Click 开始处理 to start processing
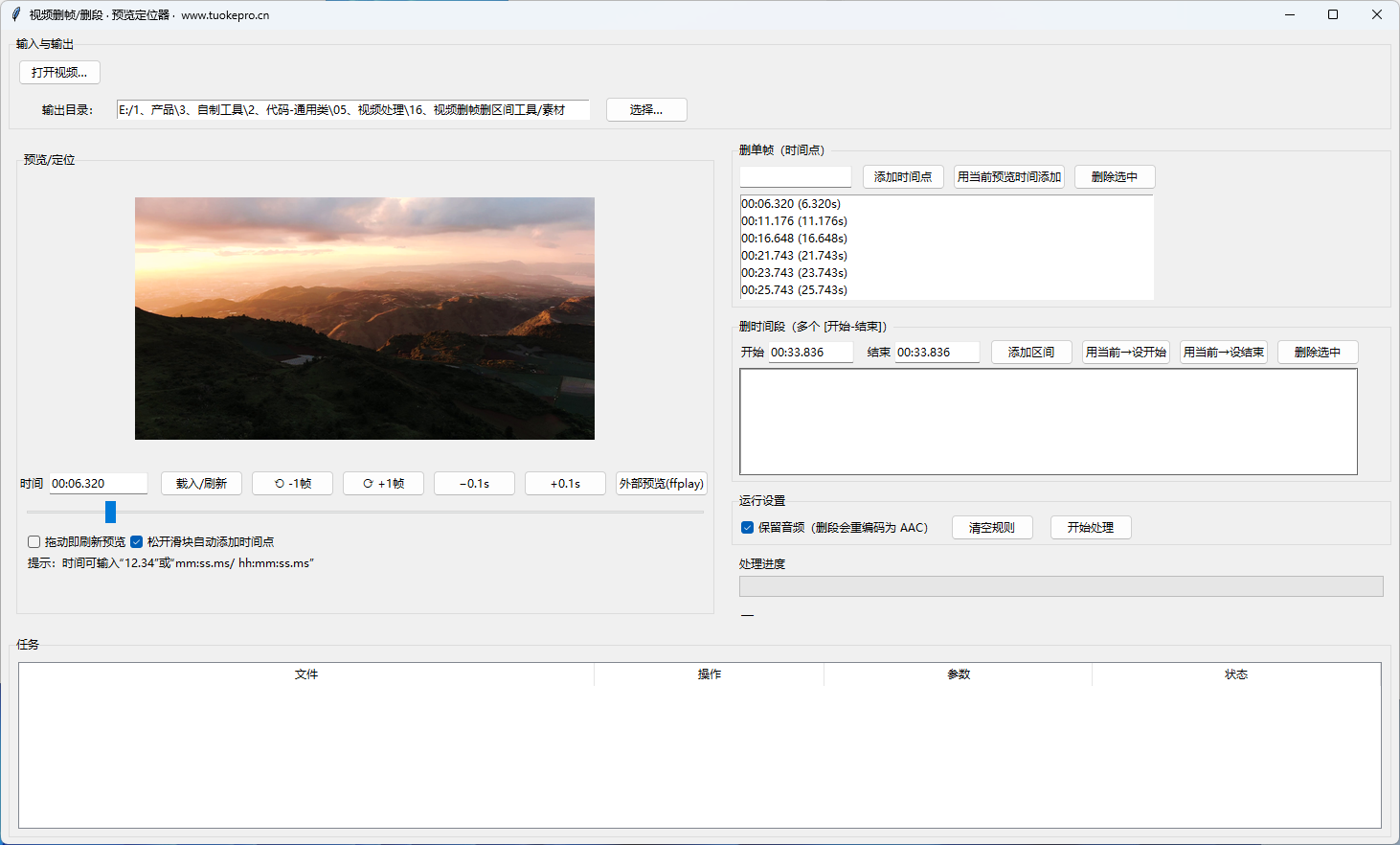Viewport: 1400px width, 845px height. pos(1090,528)
